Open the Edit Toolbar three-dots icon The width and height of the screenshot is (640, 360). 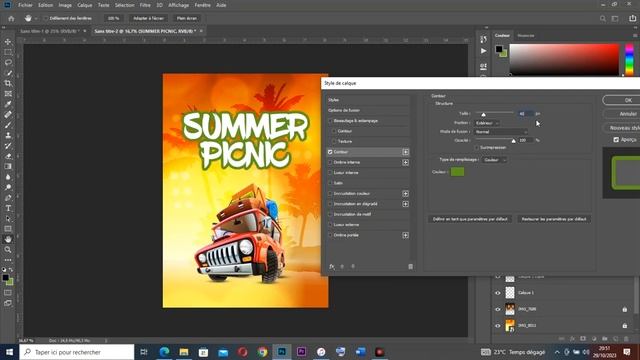(8, 260)
